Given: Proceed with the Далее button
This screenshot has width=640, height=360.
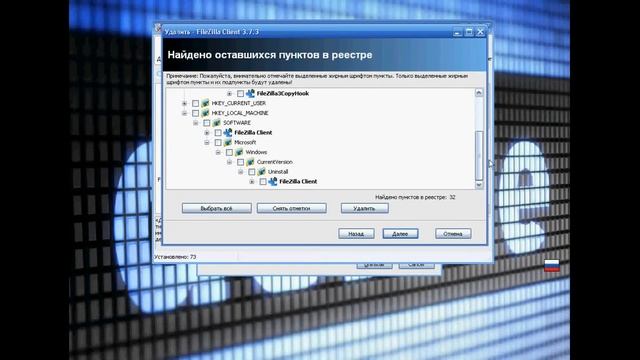Looking at the screenshot, I should (400, 233).
